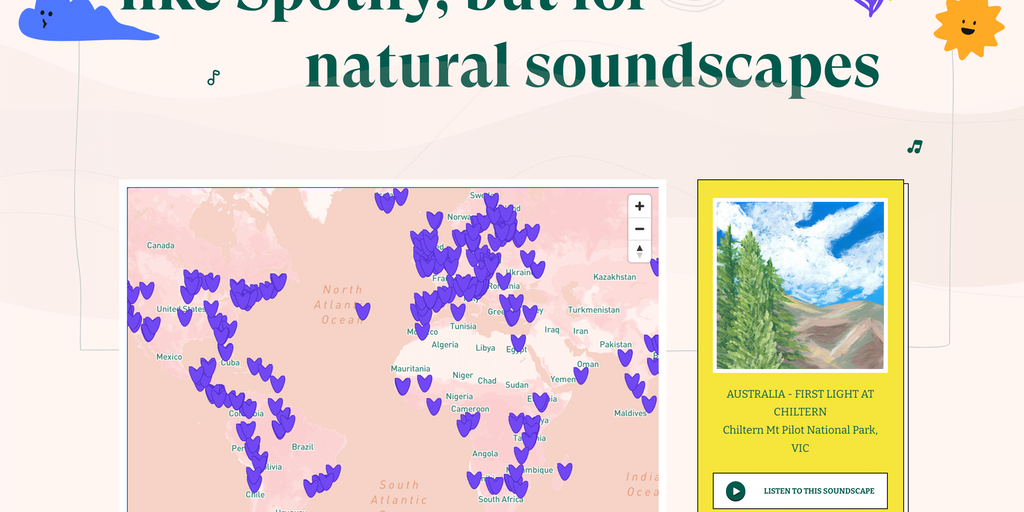This screenshot has height=512, width=1024.
Task: Select the marker over the Egypt label
Action: click(518, 343)
